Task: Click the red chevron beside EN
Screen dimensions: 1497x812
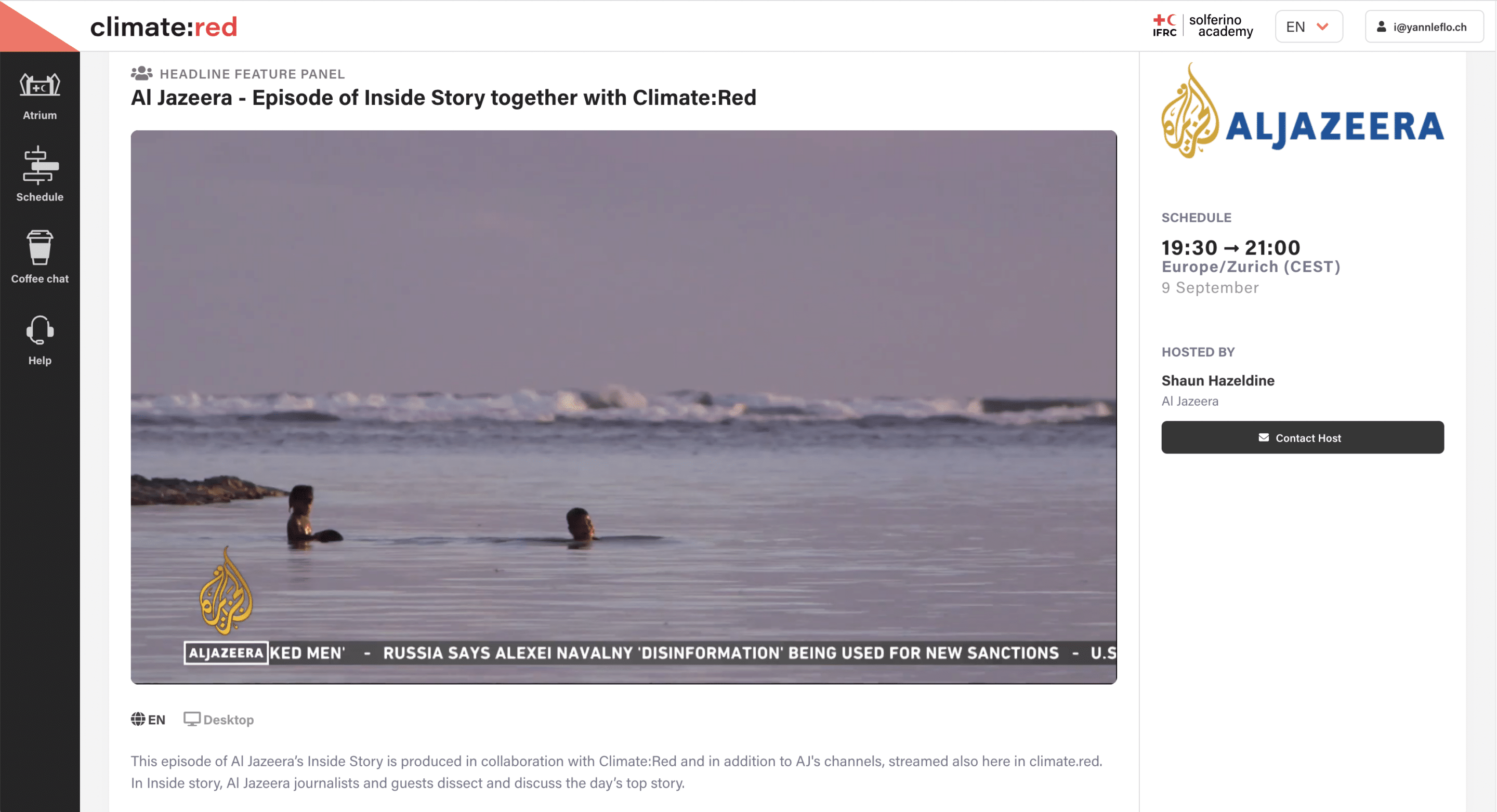Action: click(x=1323, y=26)
